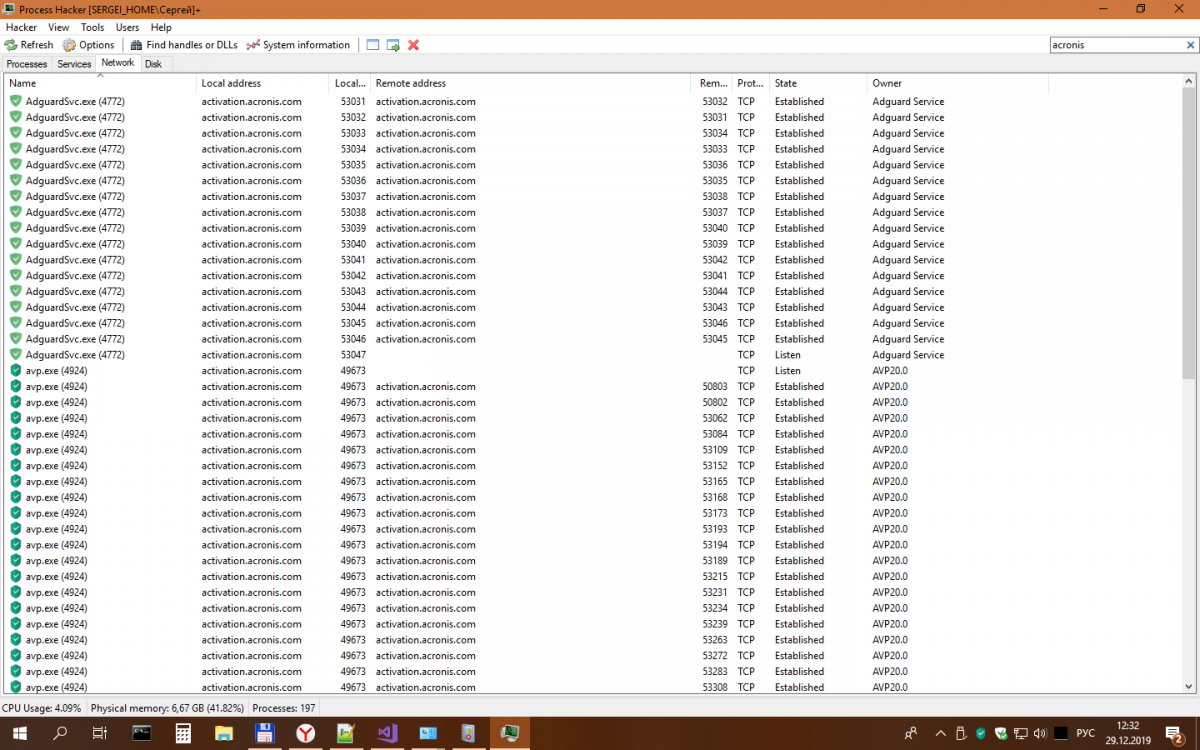Open Options from the toolbar

coord(89,45)
